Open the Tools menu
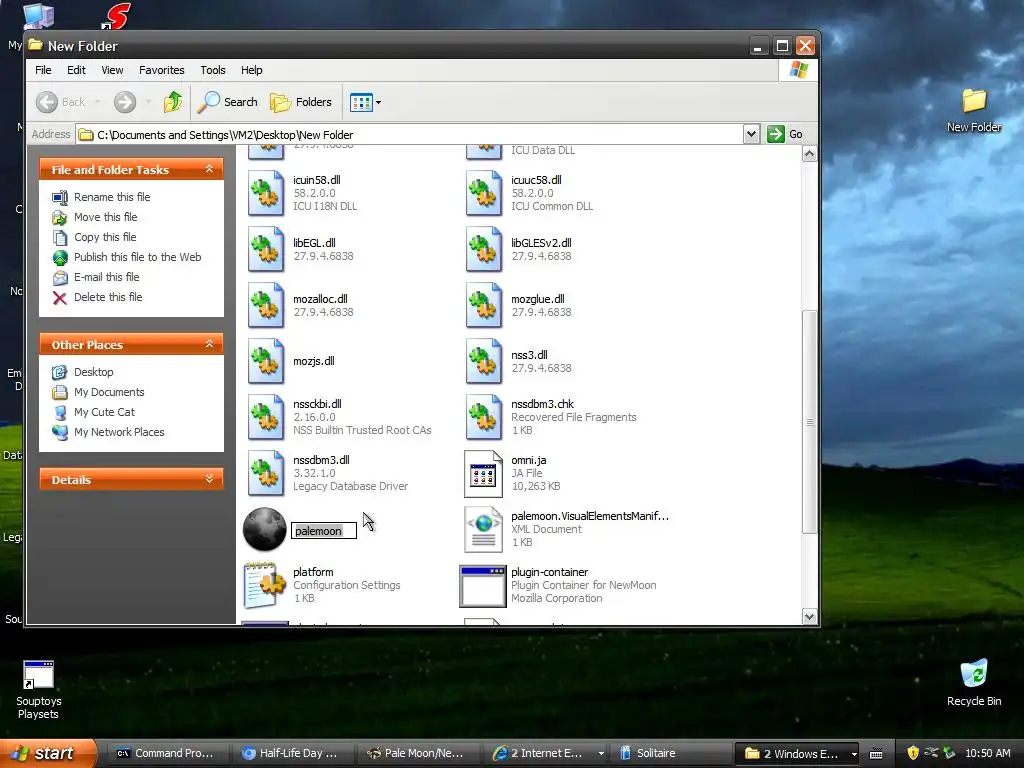1024x768 pixels. (x=213, y=70)
